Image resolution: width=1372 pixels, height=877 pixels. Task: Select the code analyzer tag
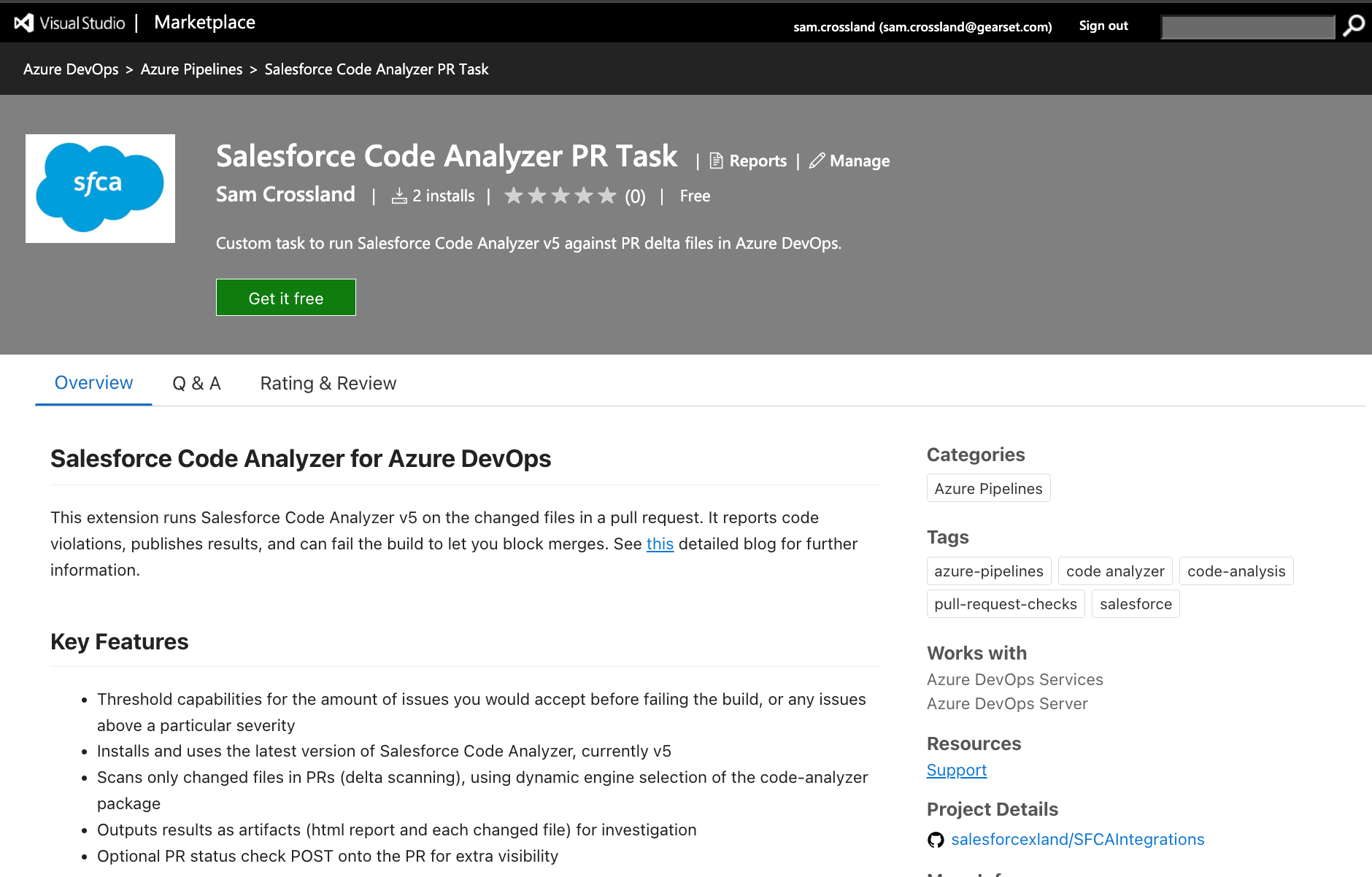pos(1115,571)
